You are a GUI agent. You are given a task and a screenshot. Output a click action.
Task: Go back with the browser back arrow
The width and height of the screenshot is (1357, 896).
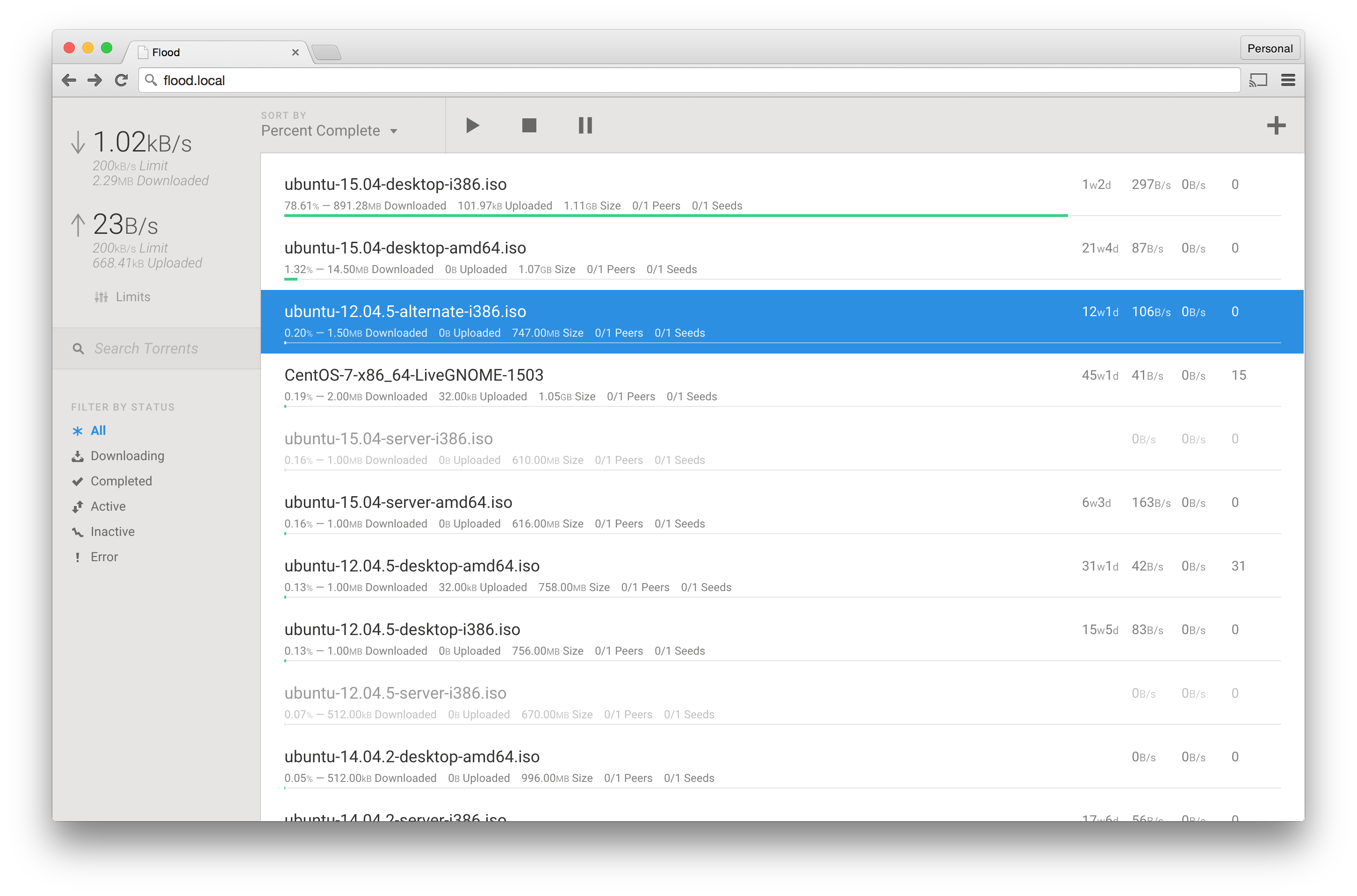click(x=69, y=80)
